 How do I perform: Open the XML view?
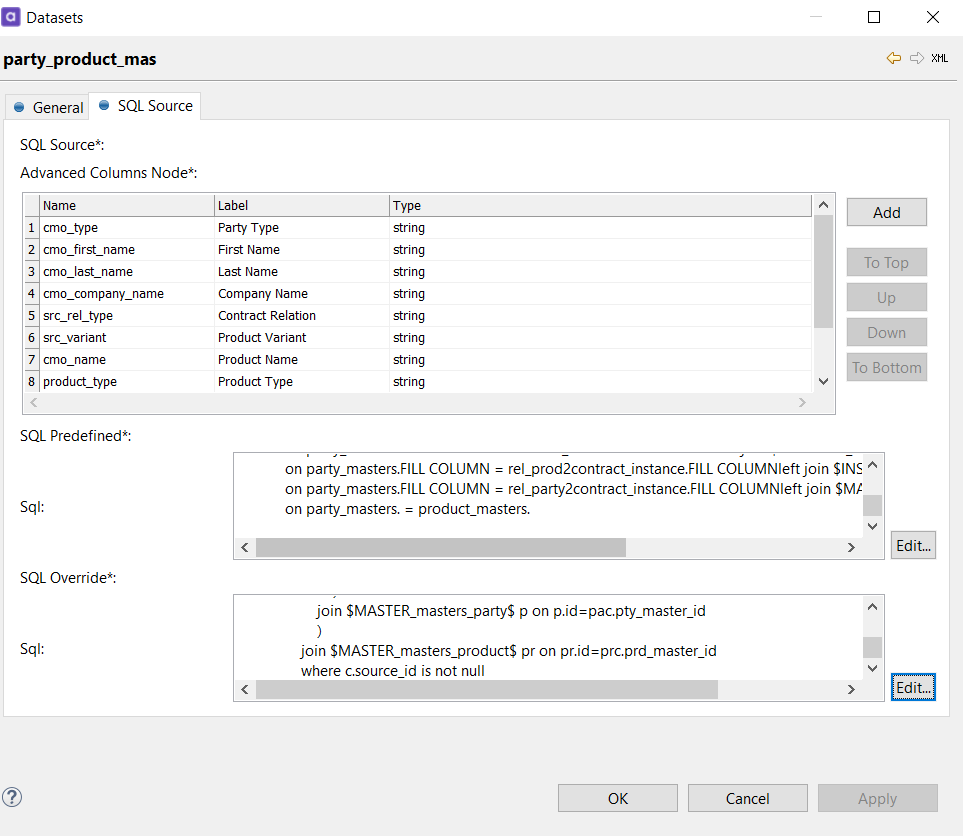point(938,57)
